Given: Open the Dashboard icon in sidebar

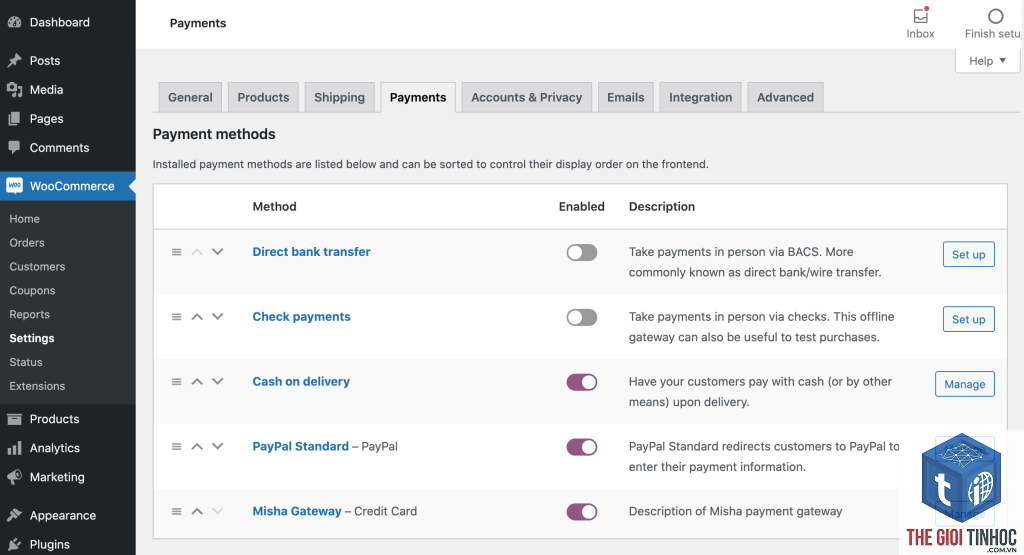Looking at the screenshot, I should pos(14,22).
